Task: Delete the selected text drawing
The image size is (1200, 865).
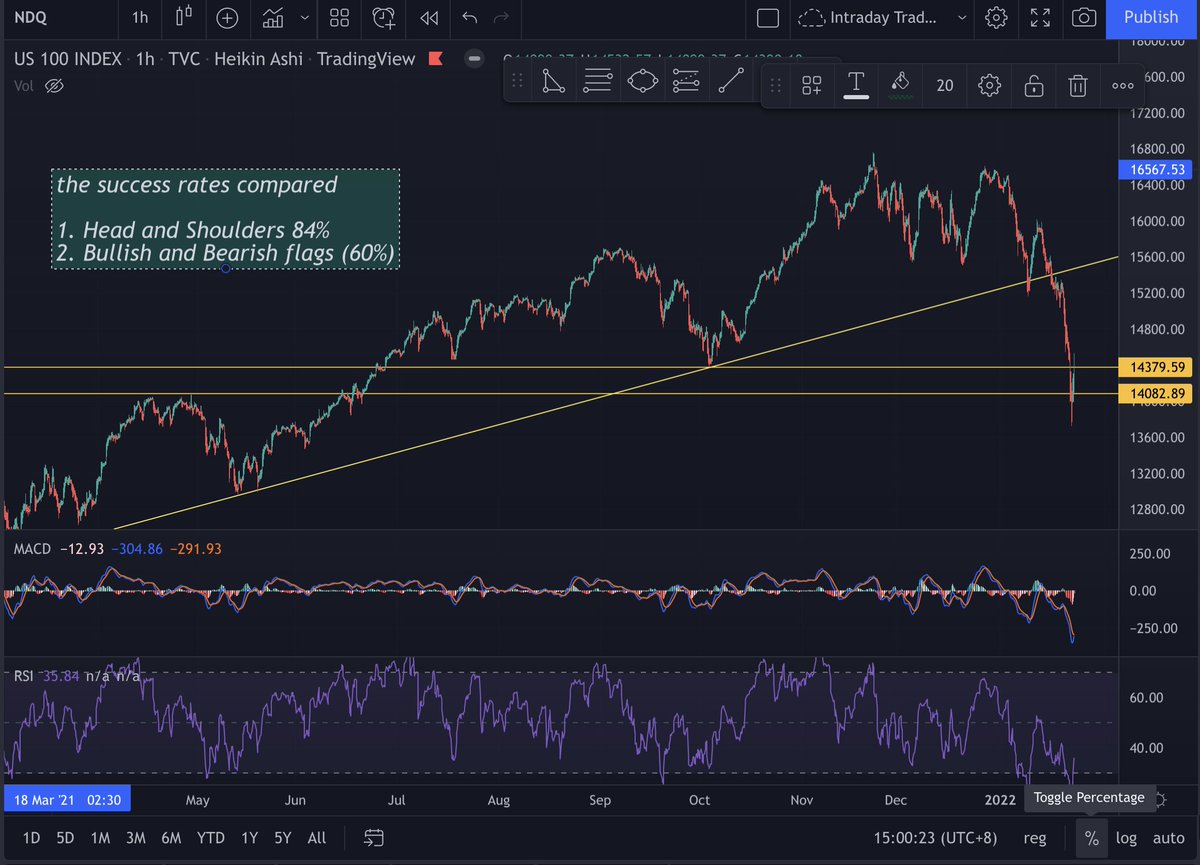Action: click(1078, 86)
